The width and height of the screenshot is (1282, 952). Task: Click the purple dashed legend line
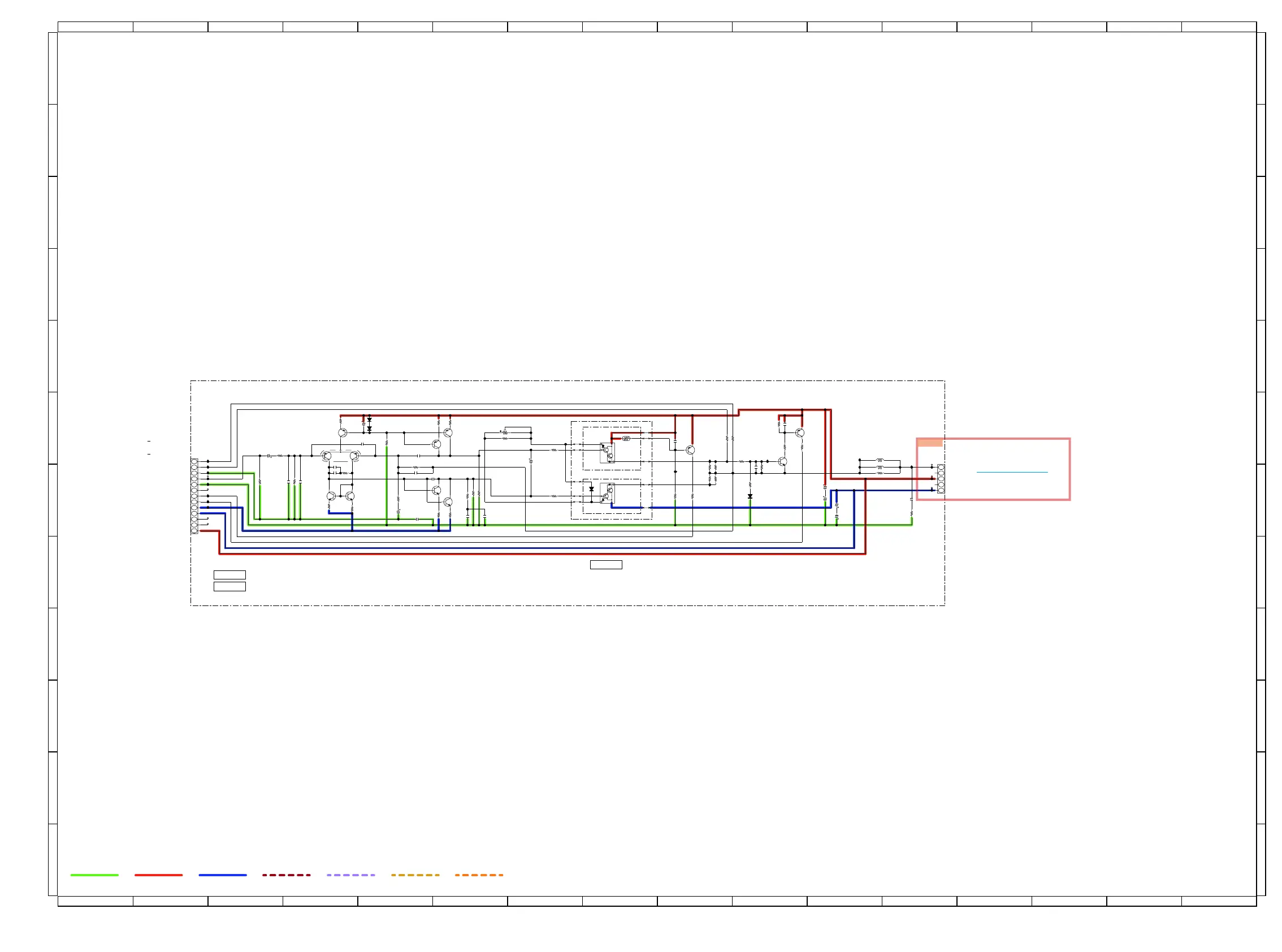point(350,875)
